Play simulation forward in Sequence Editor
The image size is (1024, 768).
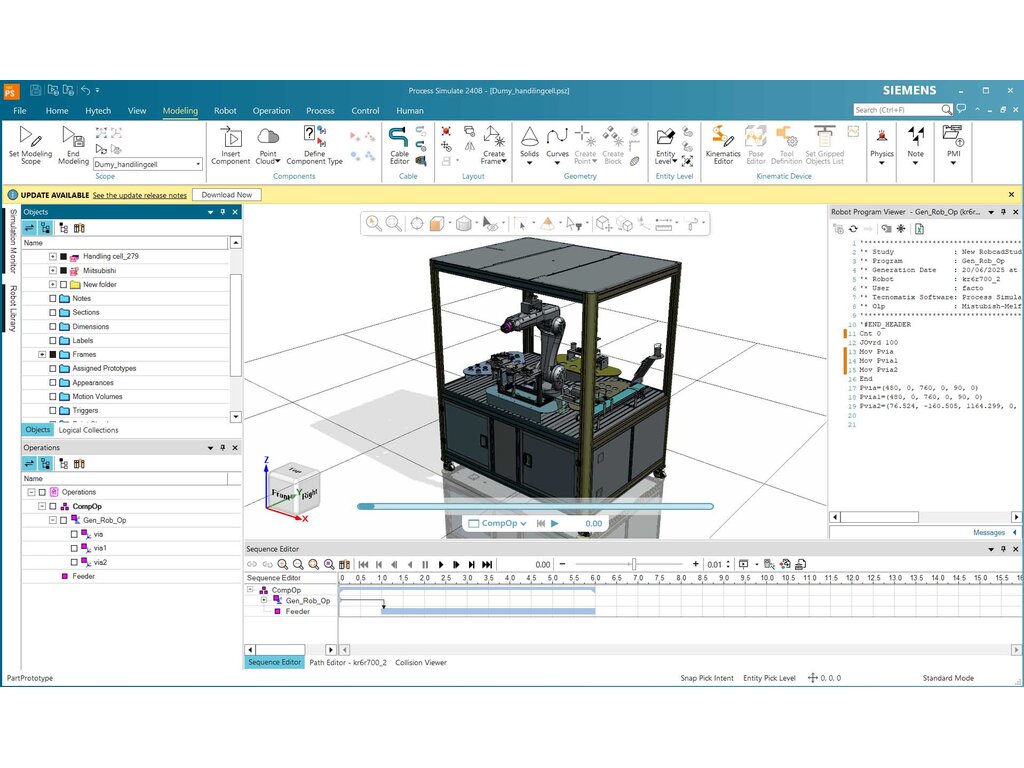pos(441,564)
